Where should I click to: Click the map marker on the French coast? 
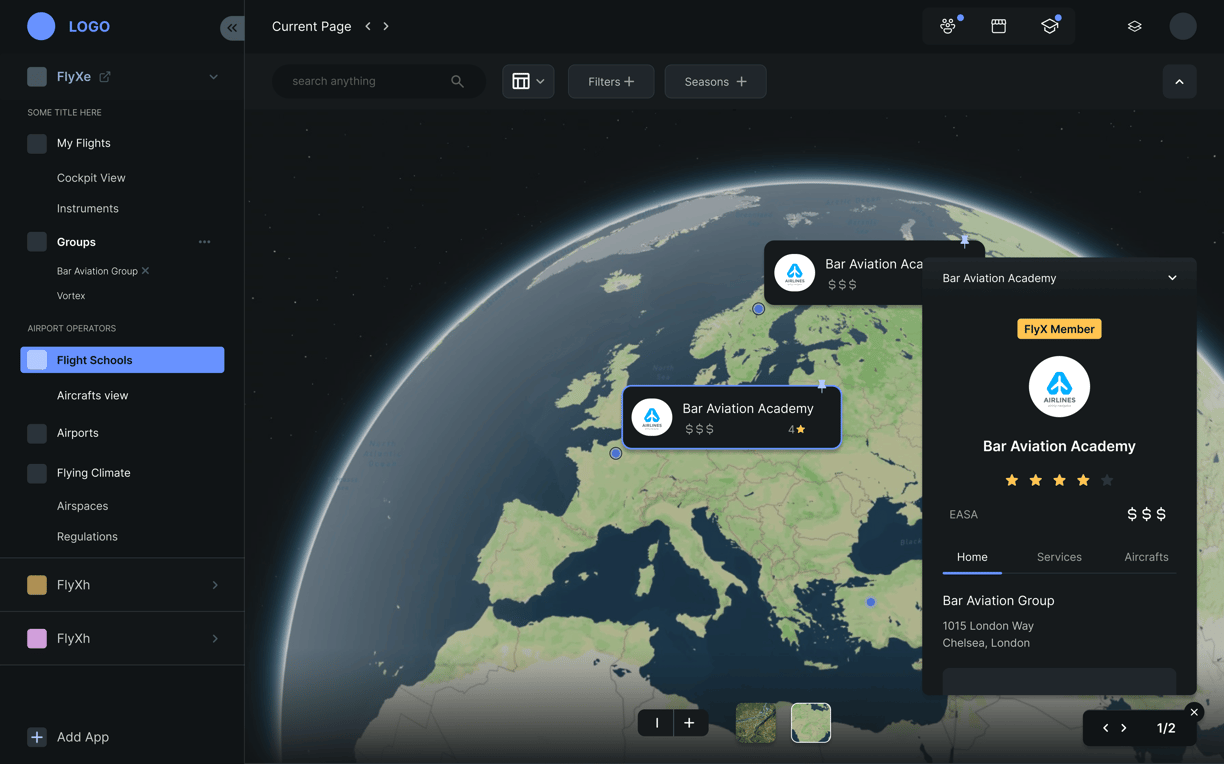(x=616, y=453)
